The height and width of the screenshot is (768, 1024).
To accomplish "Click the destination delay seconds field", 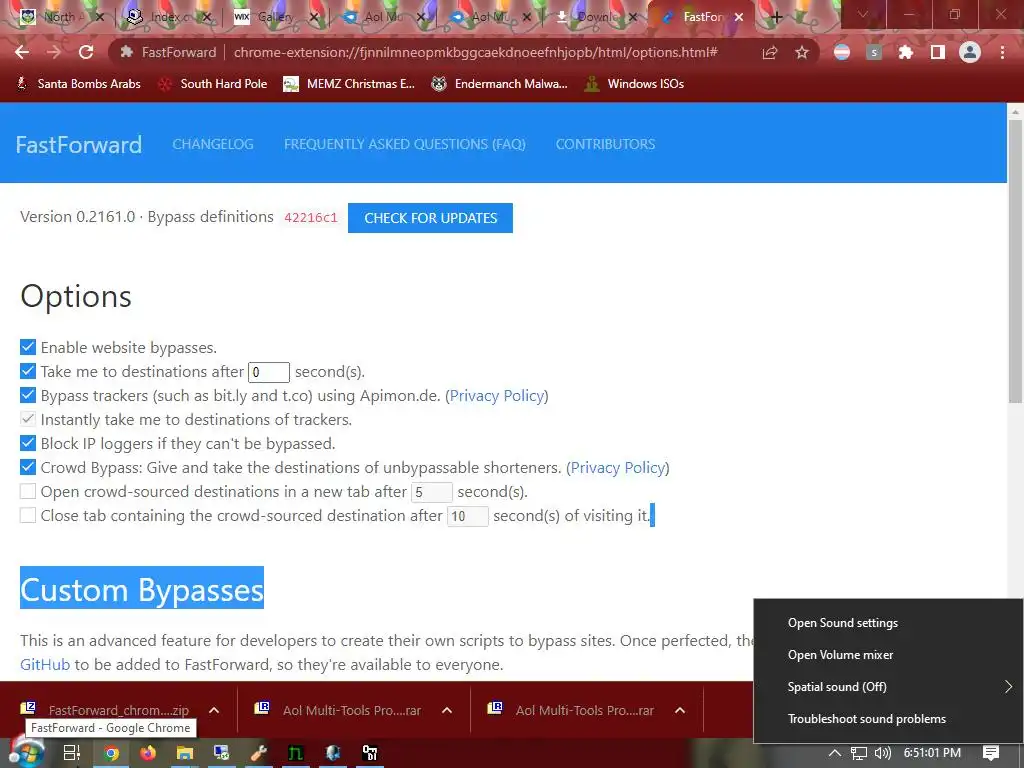I will (x=268, y=372).
